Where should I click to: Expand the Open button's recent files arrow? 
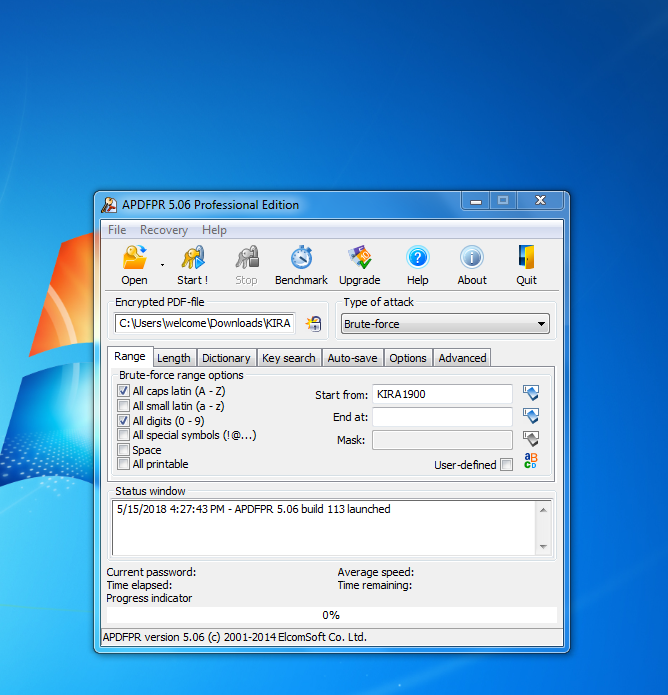click(x=162, y=265)
